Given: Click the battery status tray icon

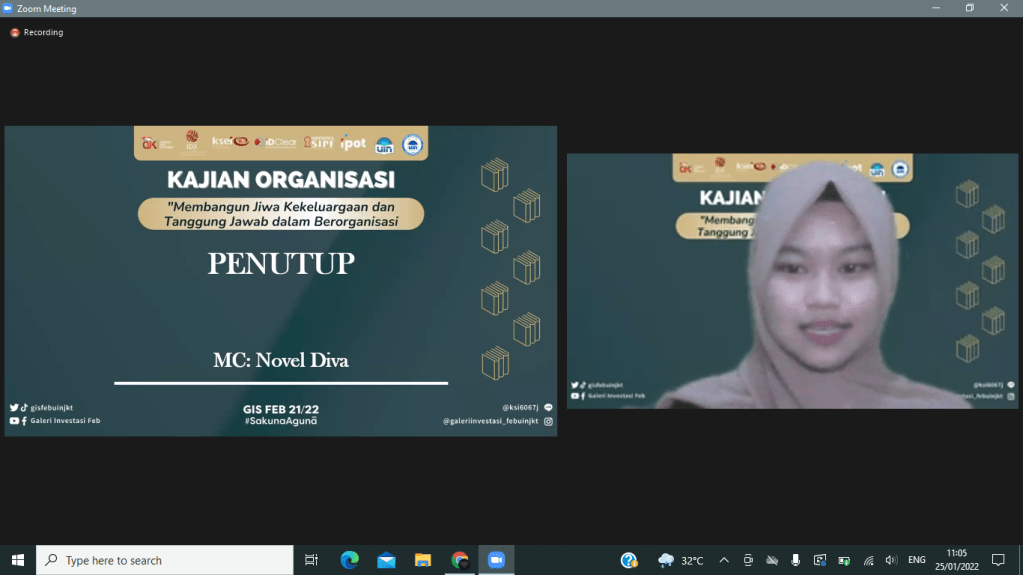Looking at the screenshot, I should click(844, 560).
